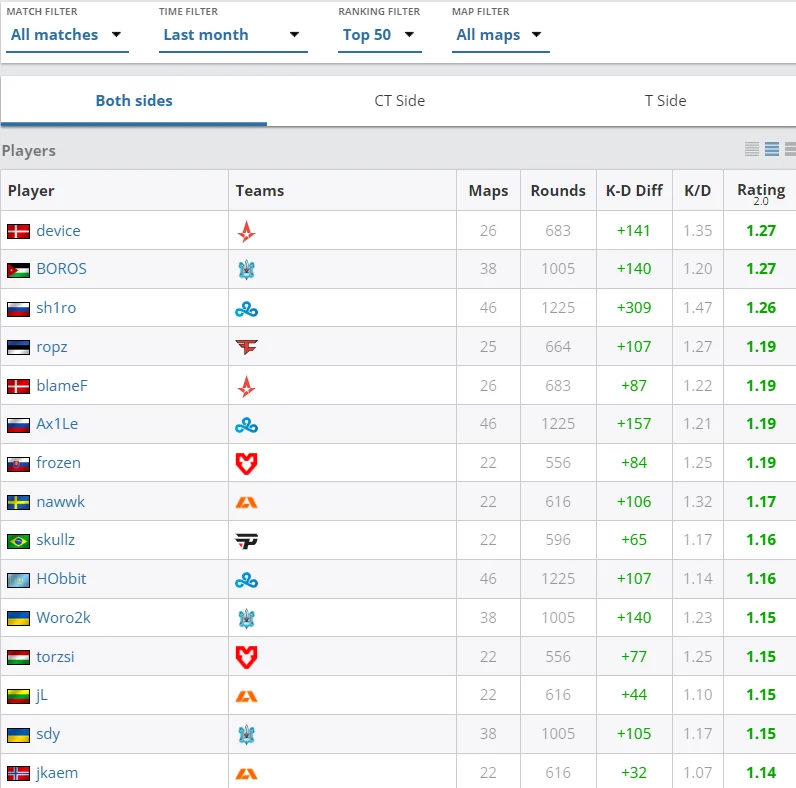The image size is (796, 788).
Task: Select the medium table density icon
Action: (x=772, y=149)
